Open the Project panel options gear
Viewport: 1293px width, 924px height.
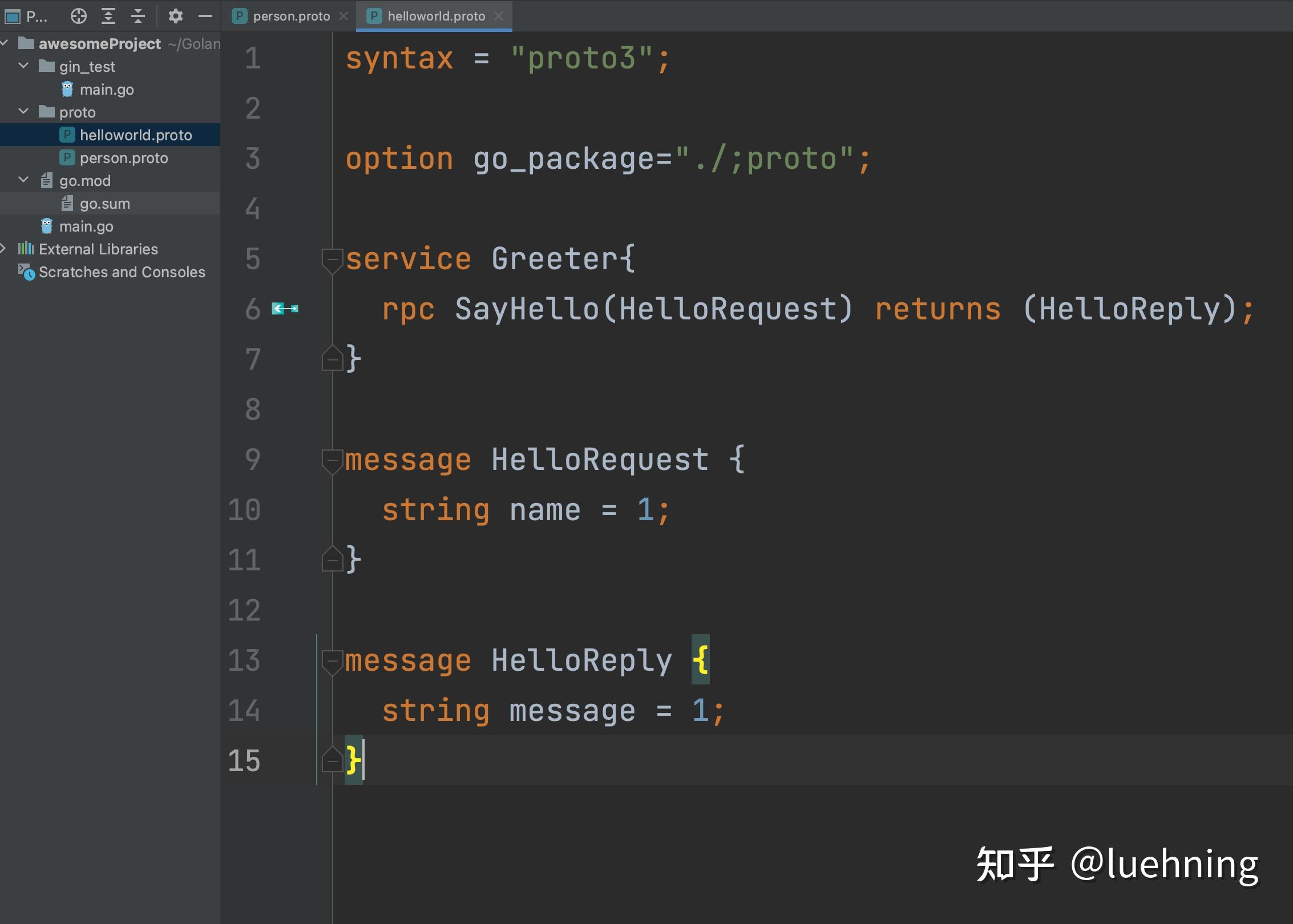point(176,15)
